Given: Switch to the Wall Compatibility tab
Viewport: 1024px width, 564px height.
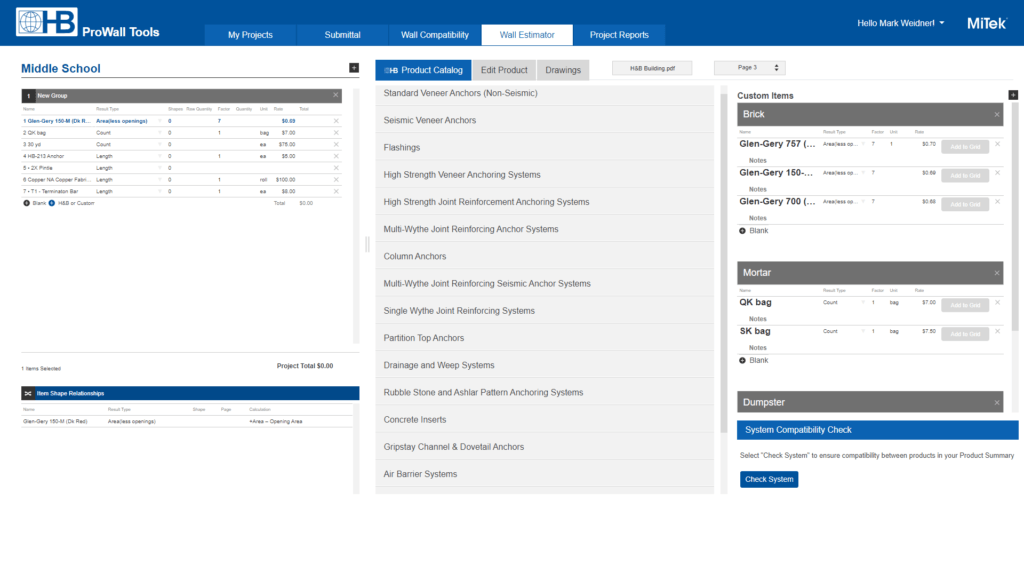Looking at the screenshot, I should tap(435, 35).
